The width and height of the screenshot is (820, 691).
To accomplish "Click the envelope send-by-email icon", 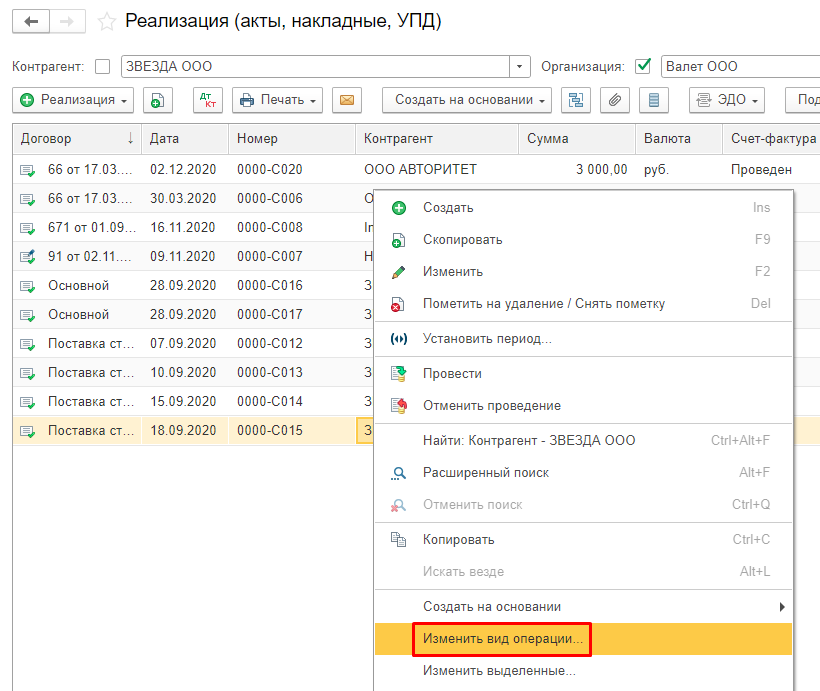I will point(347,100).
